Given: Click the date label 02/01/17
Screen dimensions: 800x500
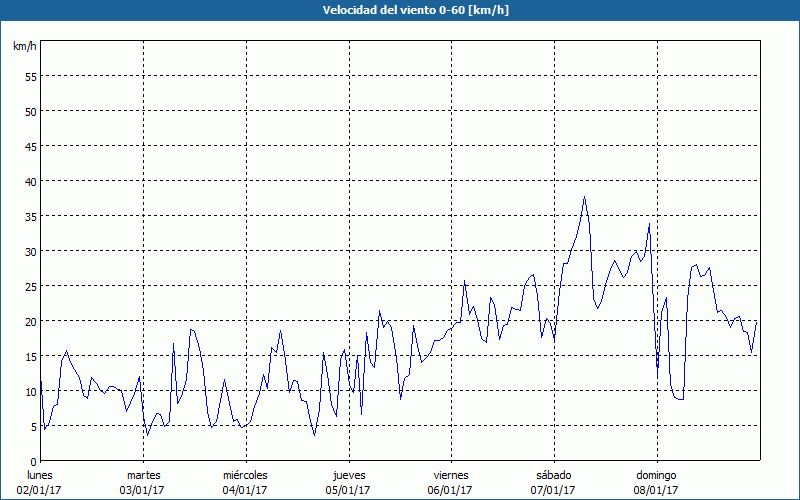Looking at the screenshot, I should (x=40, y=490).
